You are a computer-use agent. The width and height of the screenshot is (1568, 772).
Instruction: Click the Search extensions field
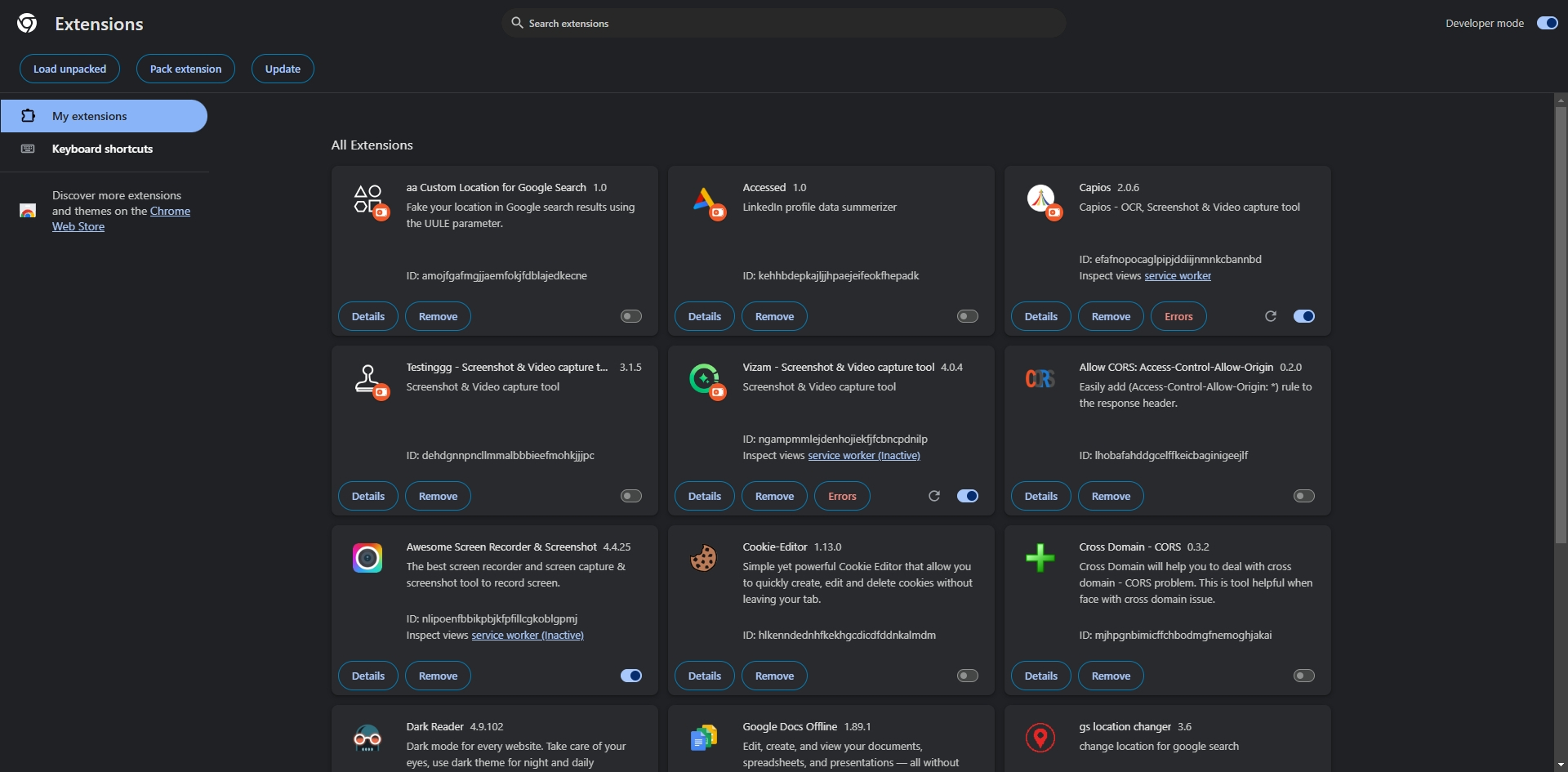coord(784,23)
